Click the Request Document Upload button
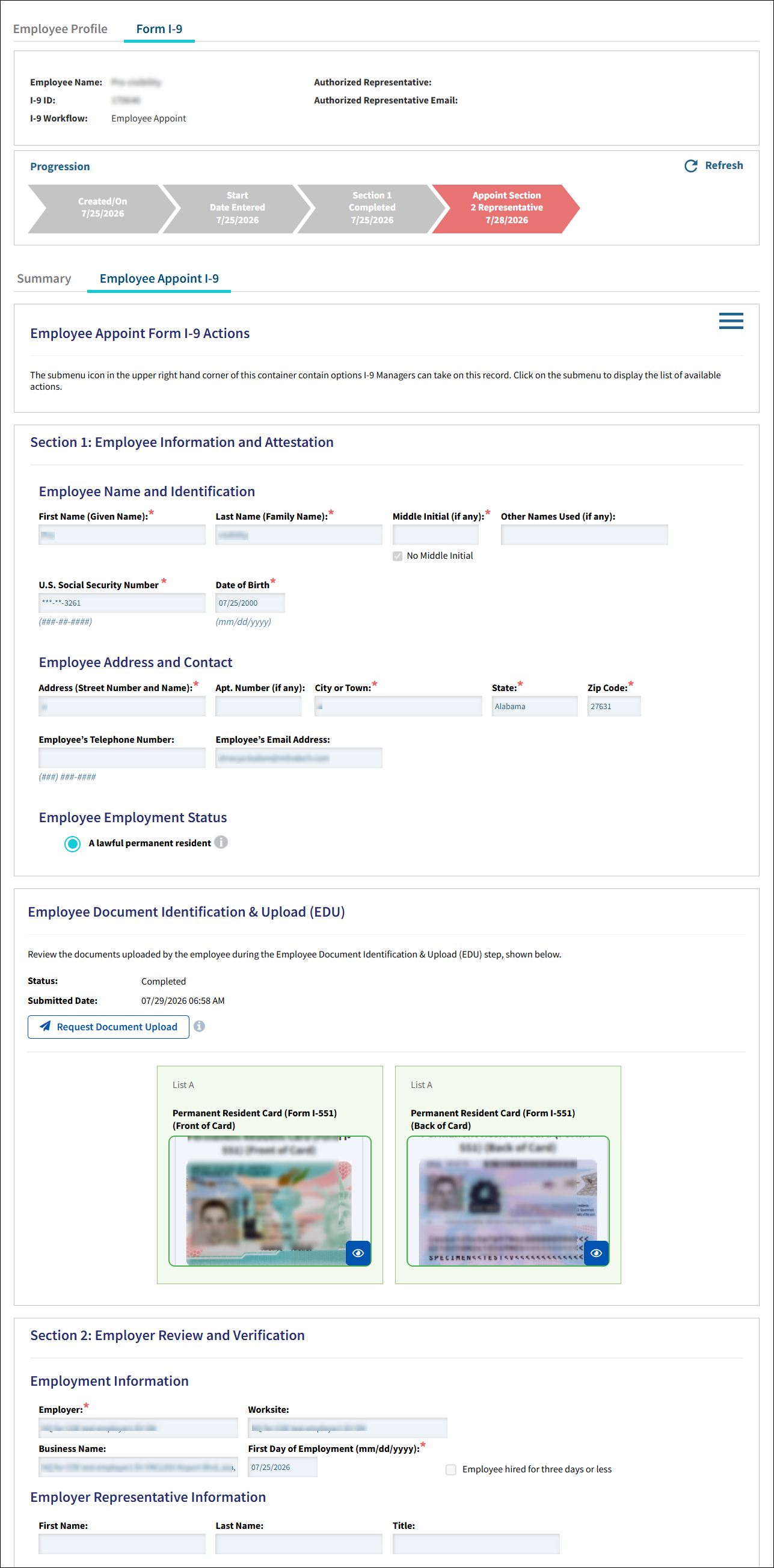The height and width of the screenshot is (1568, 774). point(108,1026)
